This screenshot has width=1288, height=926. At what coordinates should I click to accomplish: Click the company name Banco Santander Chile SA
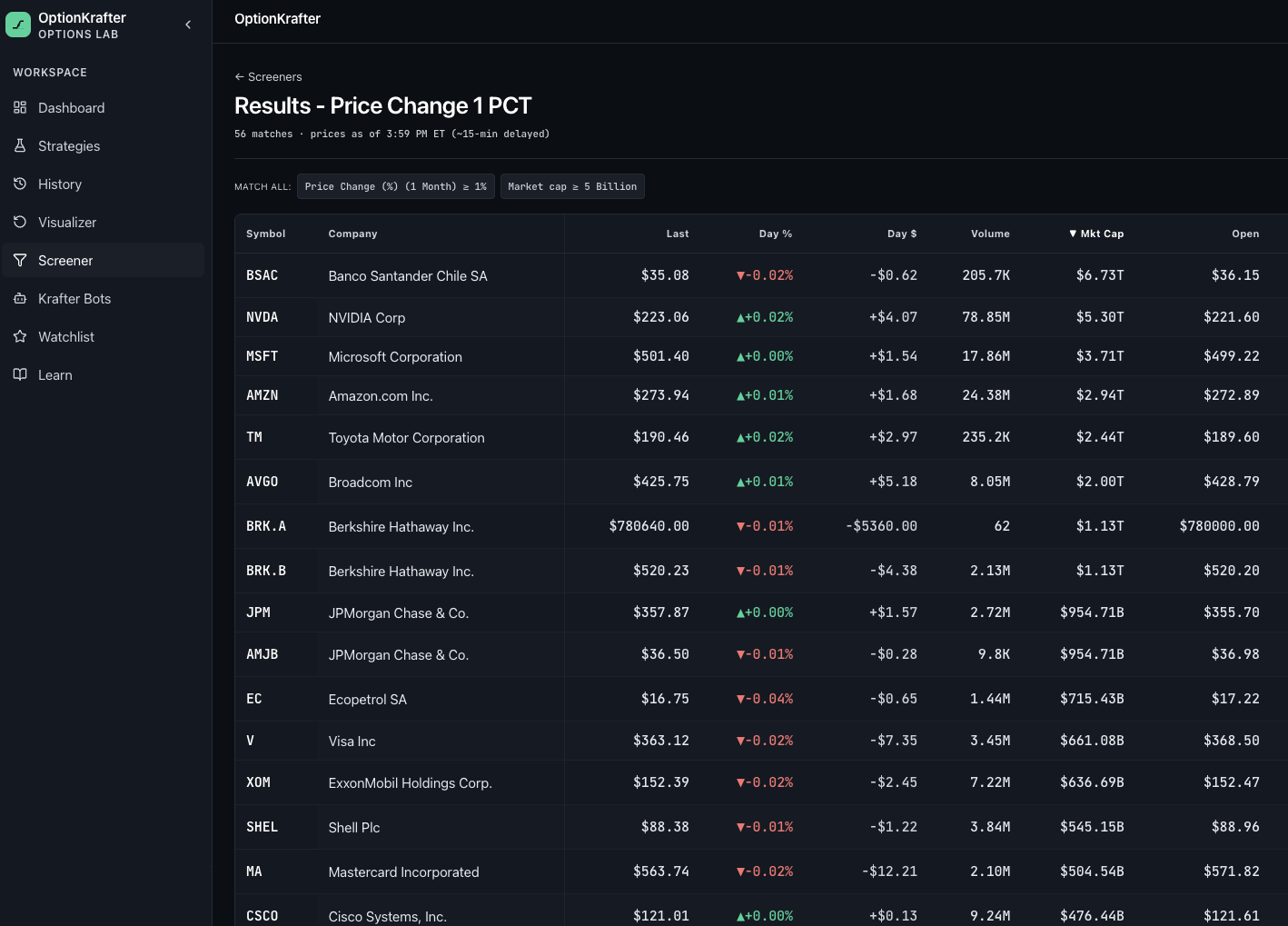pos(408,276)
